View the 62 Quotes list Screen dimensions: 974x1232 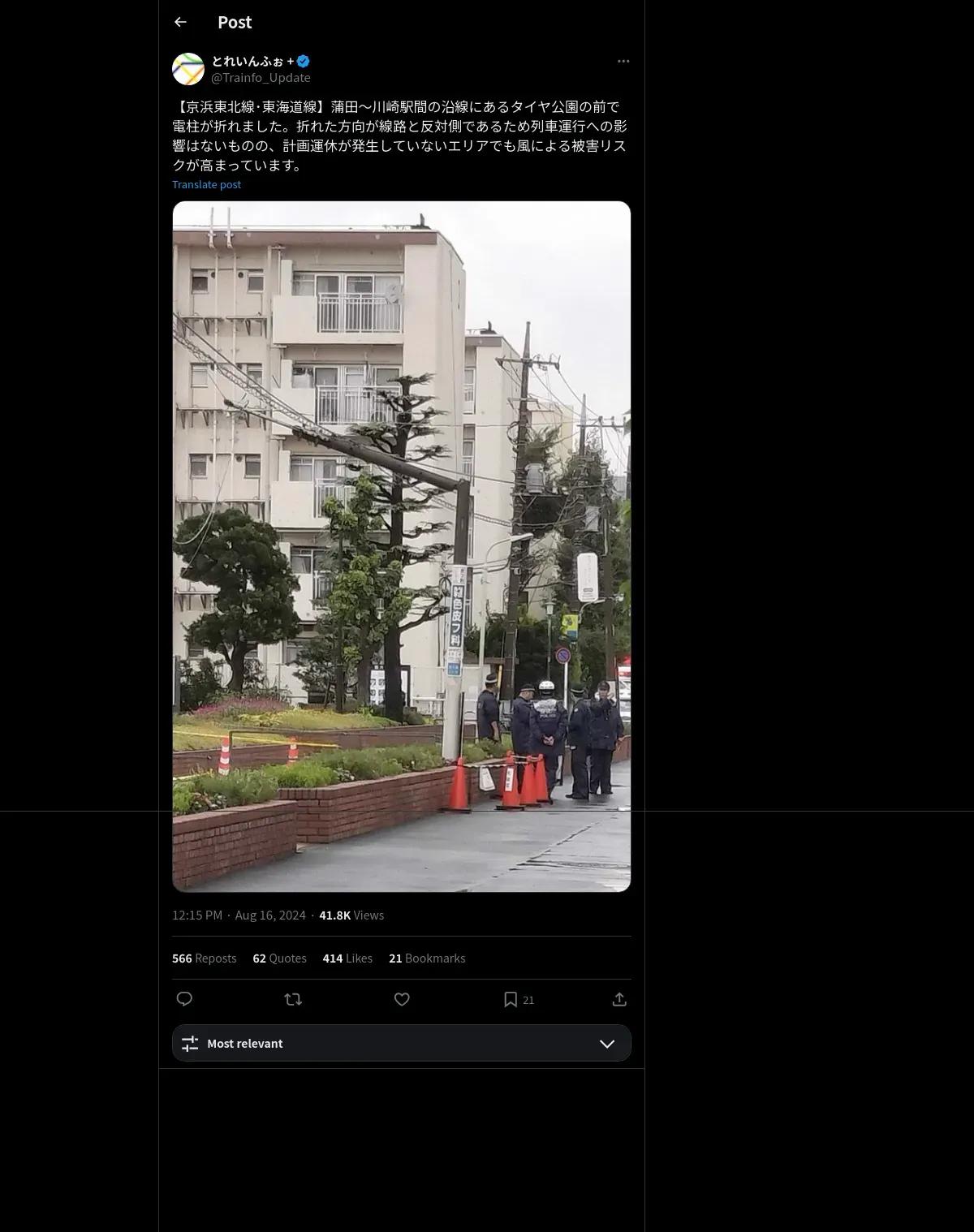click(279, 958)
